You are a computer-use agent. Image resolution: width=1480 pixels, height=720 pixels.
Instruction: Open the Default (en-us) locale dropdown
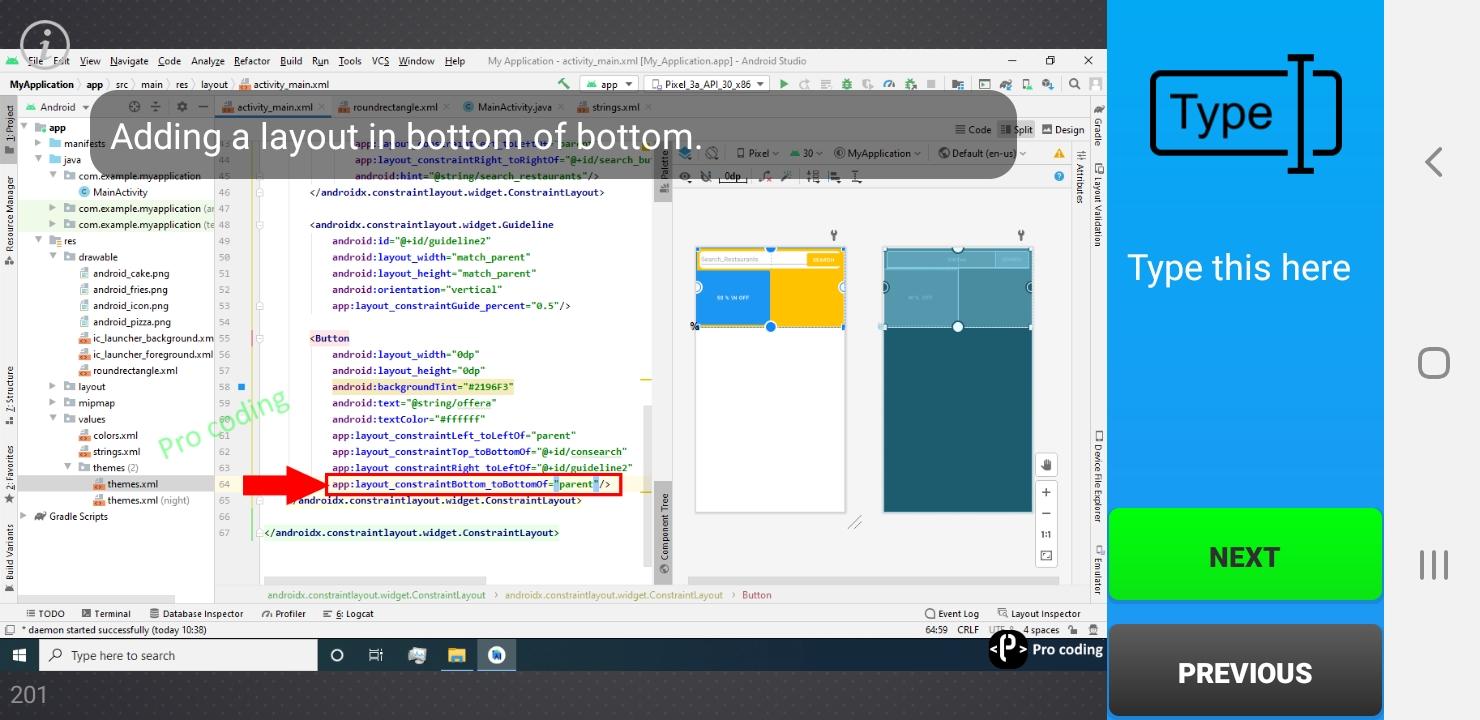(x=981, y=153)
